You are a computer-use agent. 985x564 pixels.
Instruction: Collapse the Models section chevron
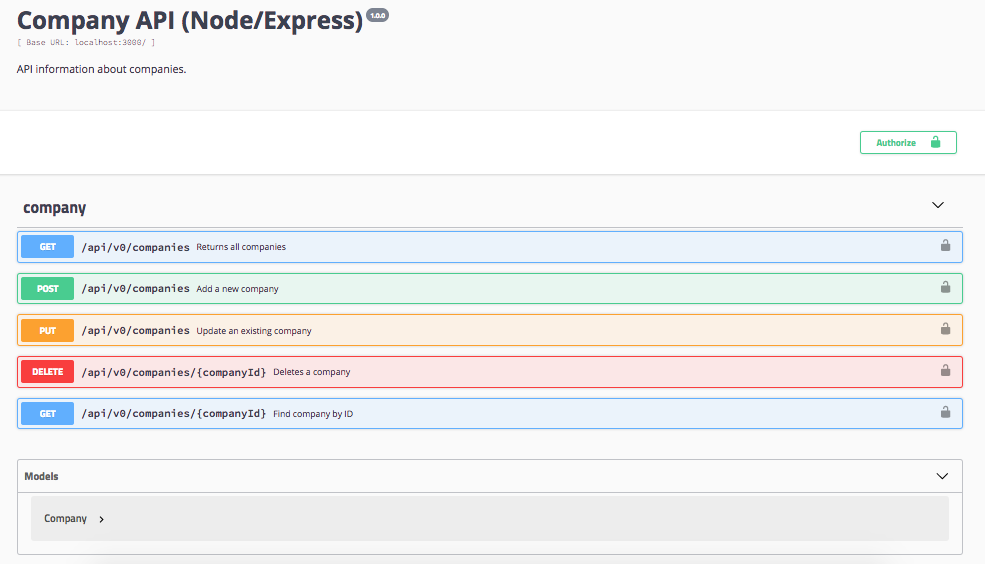[942, 476]
